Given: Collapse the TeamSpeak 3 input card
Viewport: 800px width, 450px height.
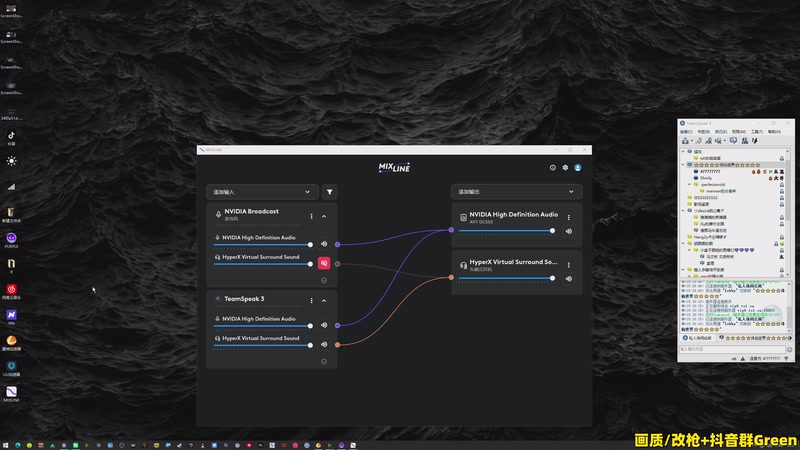Looking at the screenshot, I should (324, 301).
